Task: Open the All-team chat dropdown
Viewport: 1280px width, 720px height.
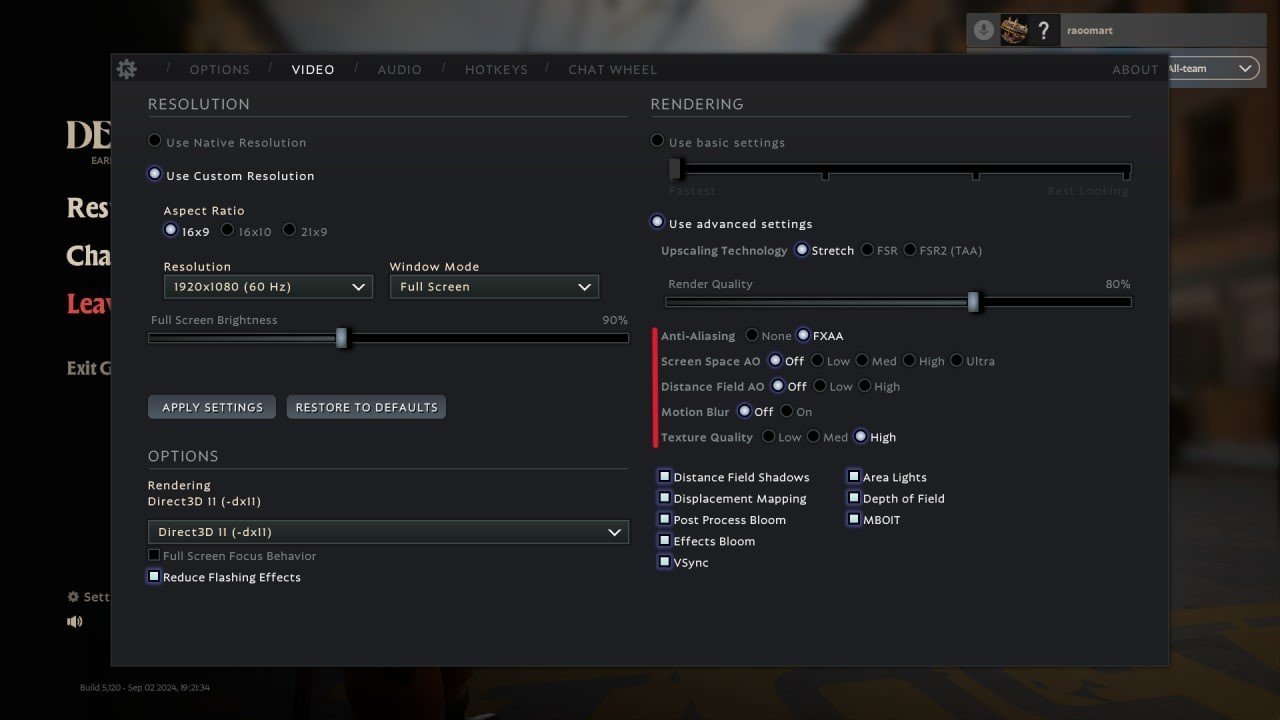Action: (x=1212, y=68)
